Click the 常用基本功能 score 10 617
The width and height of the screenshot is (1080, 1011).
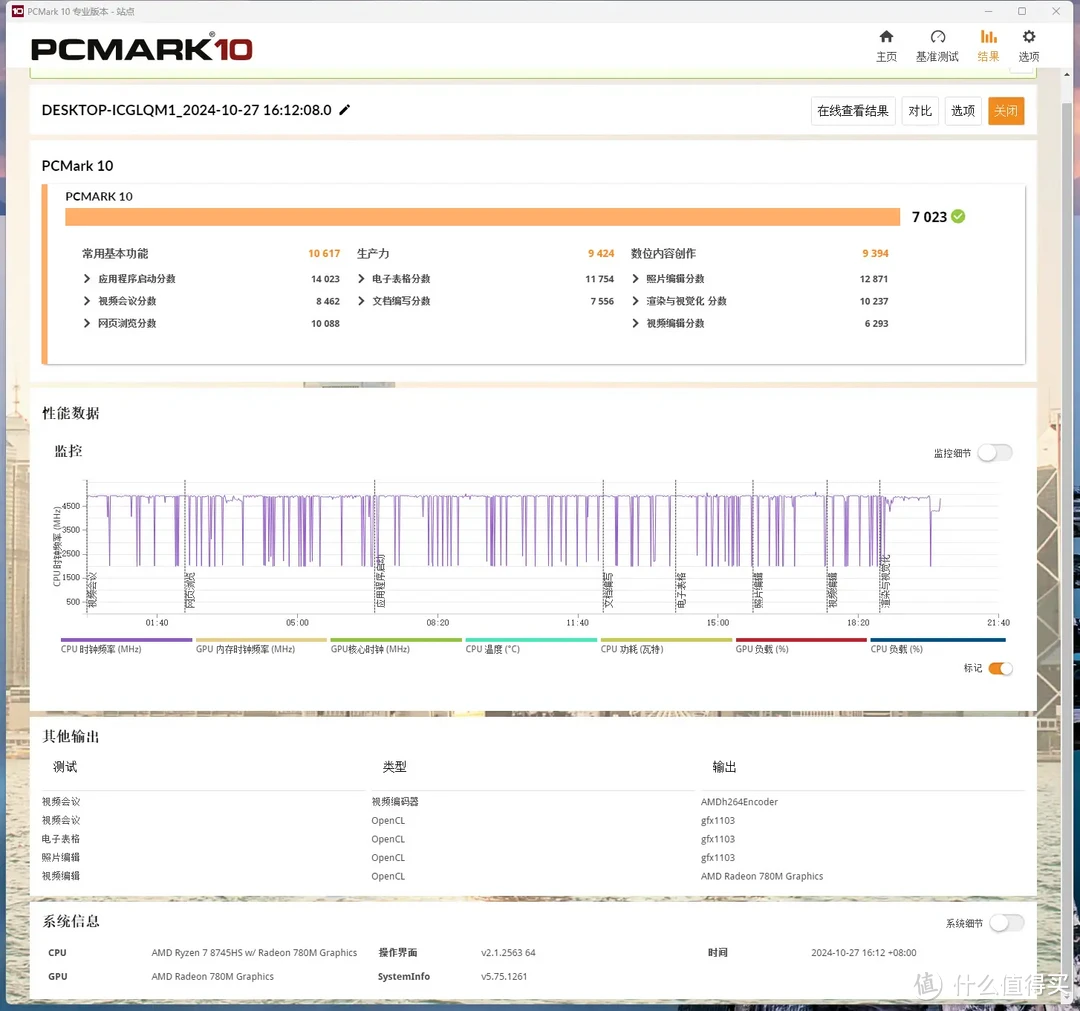click(x=324, y=253)
